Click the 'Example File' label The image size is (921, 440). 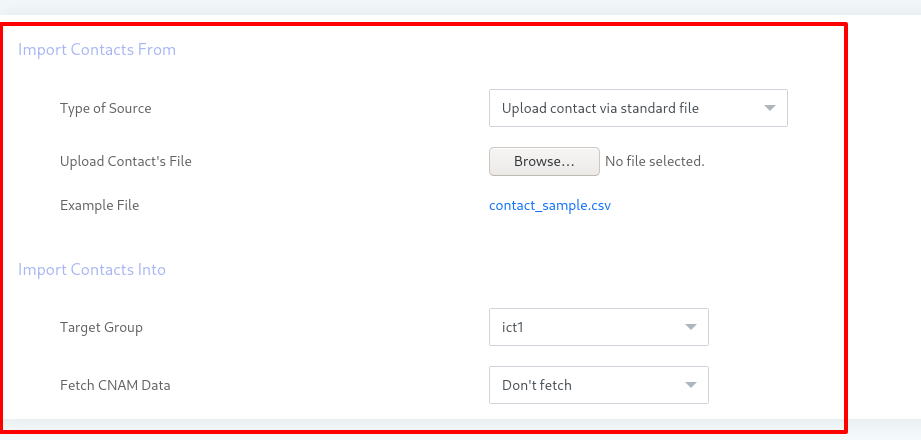[99, 205]
